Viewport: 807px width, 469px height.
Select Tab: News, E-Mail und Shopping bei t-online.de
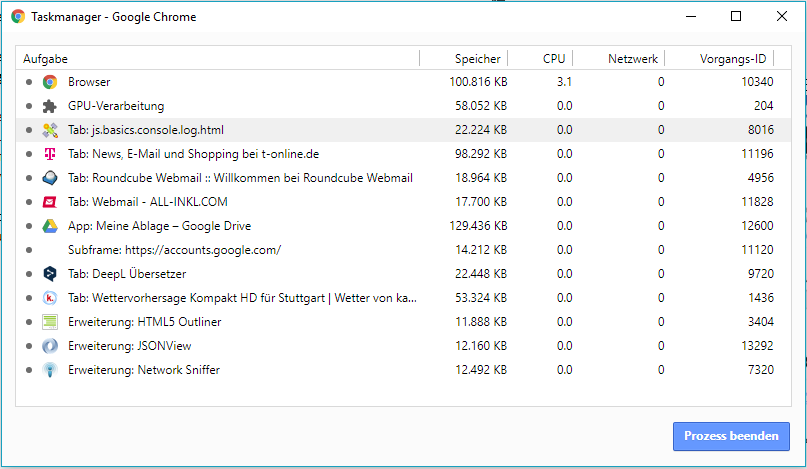[403, 154]
